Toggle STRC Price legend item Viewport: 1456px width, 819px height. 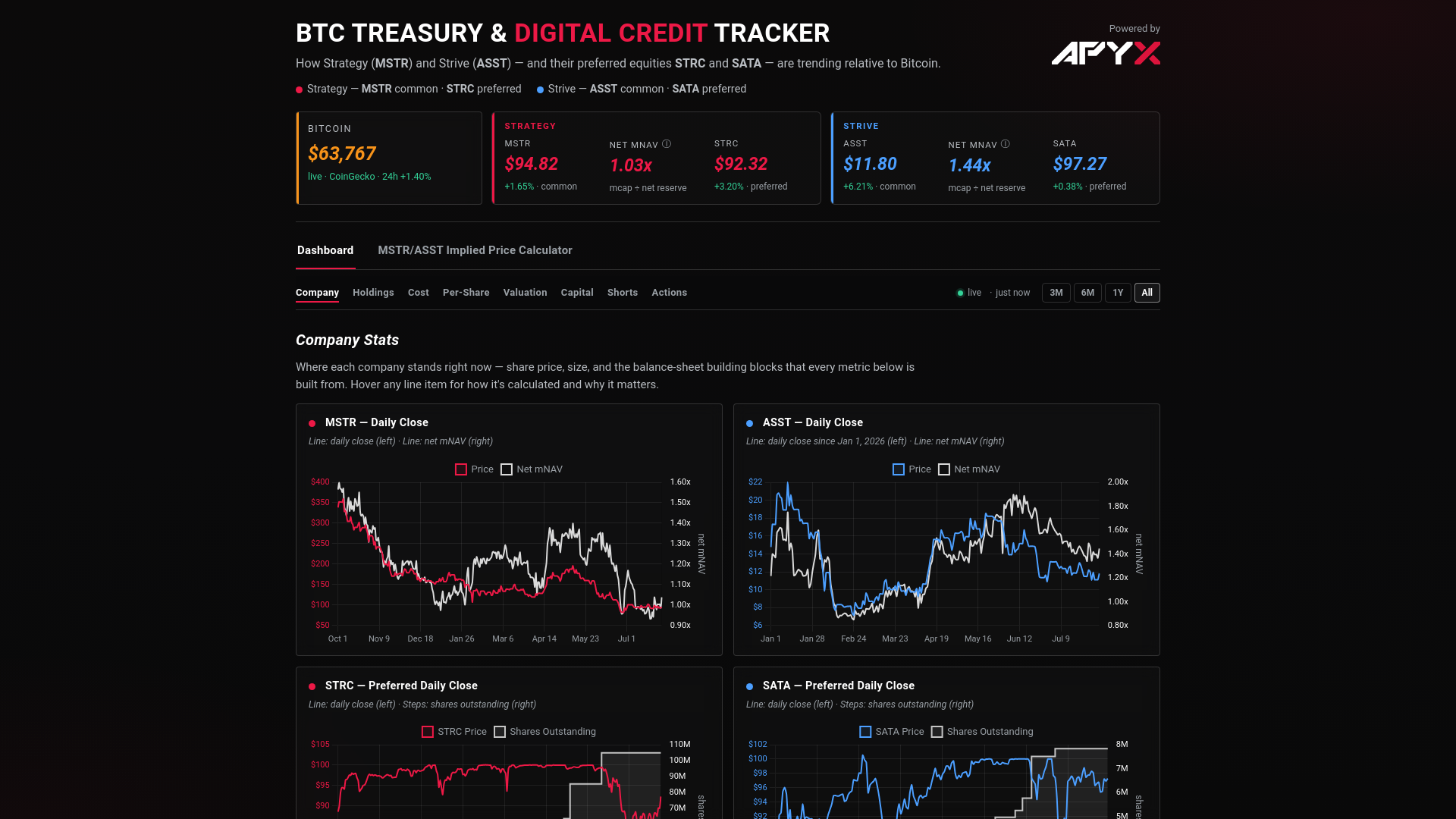pos(454,732)
